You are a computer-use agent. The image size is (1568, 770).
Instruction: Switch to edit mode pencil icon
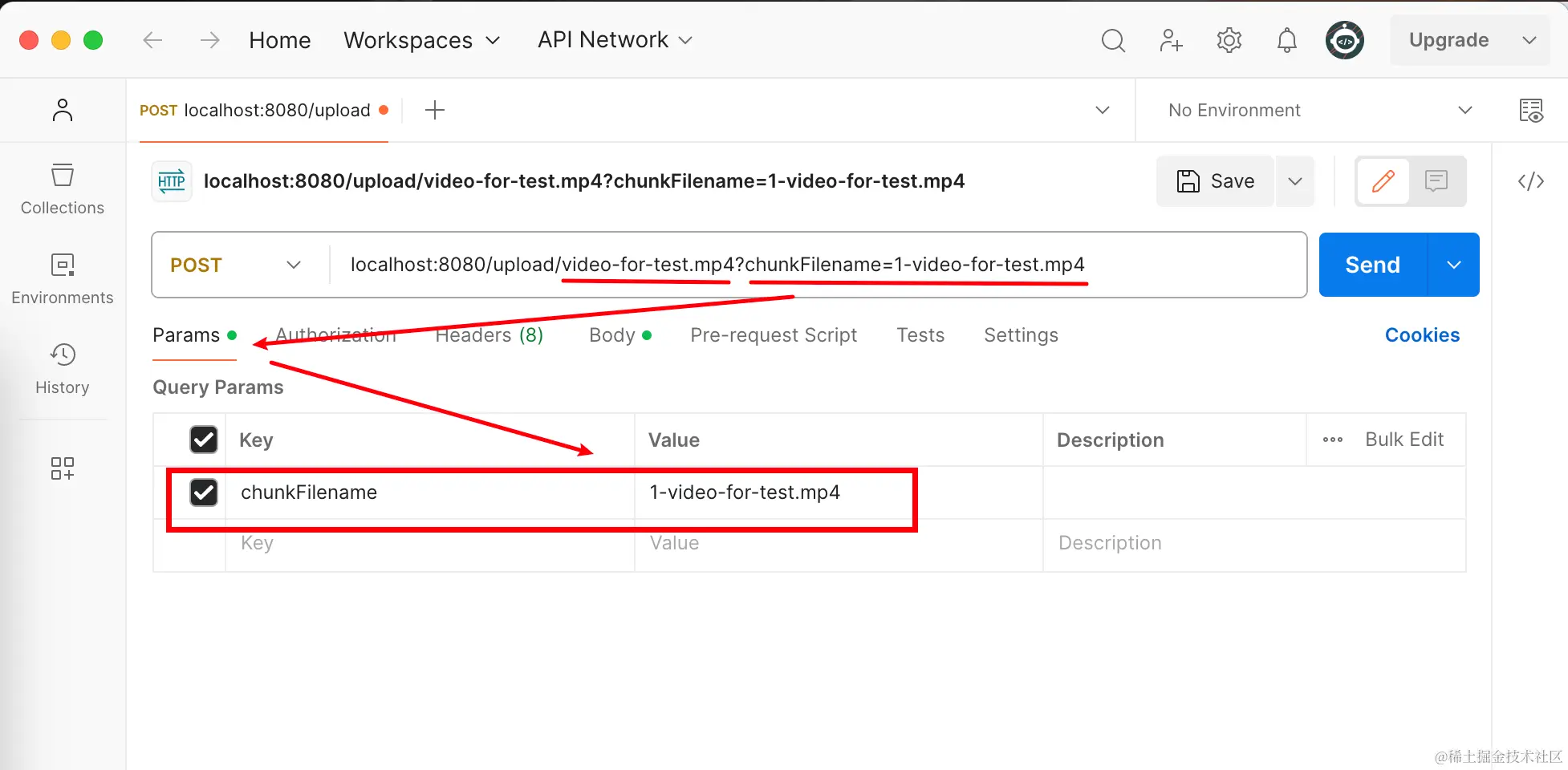(1383, 181)
